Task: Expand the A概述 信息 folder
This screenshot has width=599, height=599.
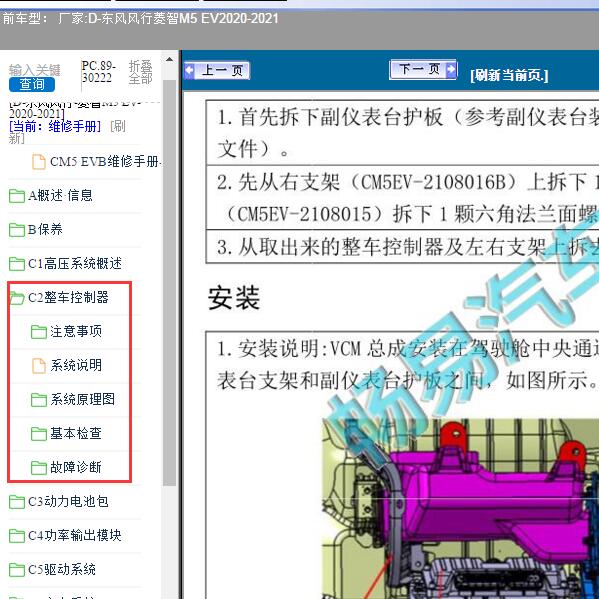Action: pyautogui.click(x=60, y=196)
